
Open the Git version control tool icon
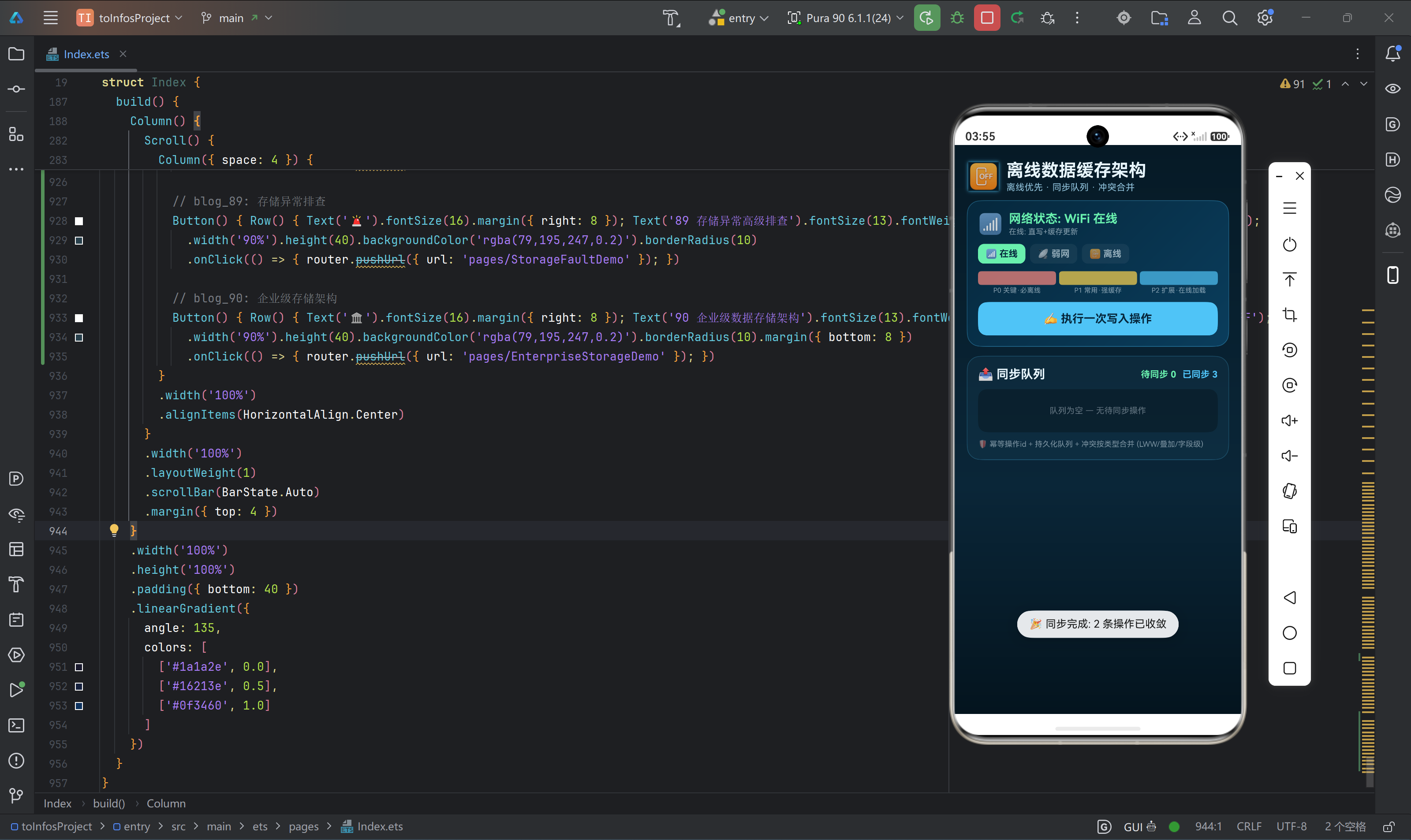(16, 795)
